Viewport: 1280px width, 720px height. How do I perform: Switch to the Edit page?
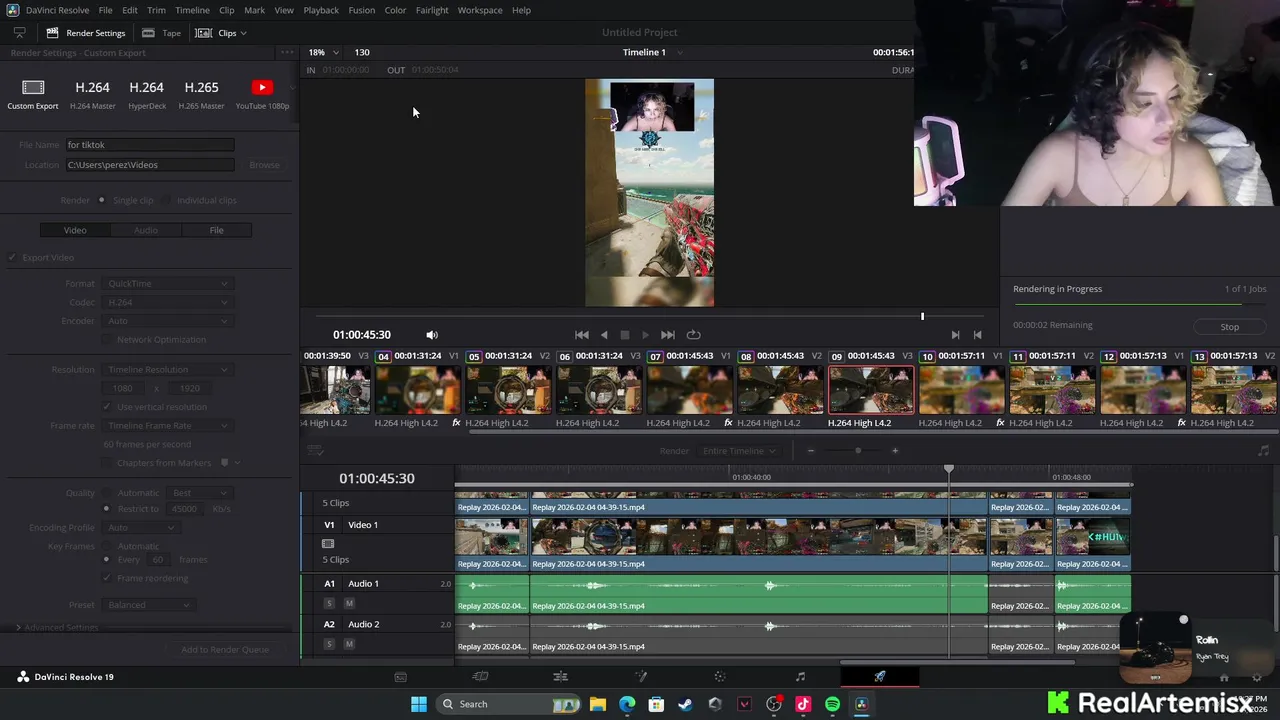coord(560,677)
